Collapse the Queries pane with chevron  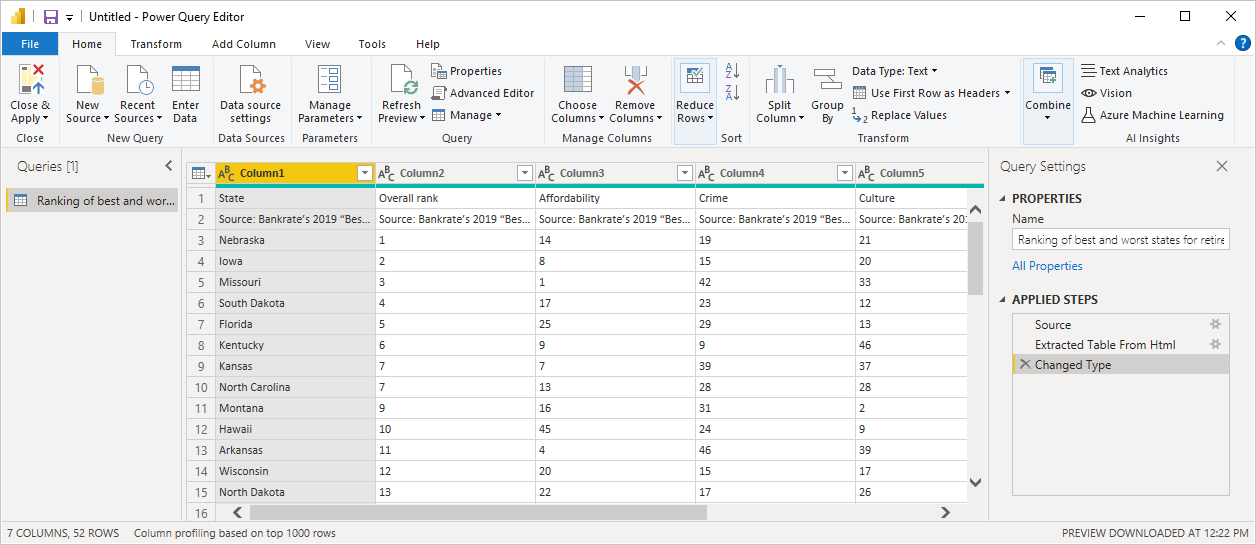168,166
